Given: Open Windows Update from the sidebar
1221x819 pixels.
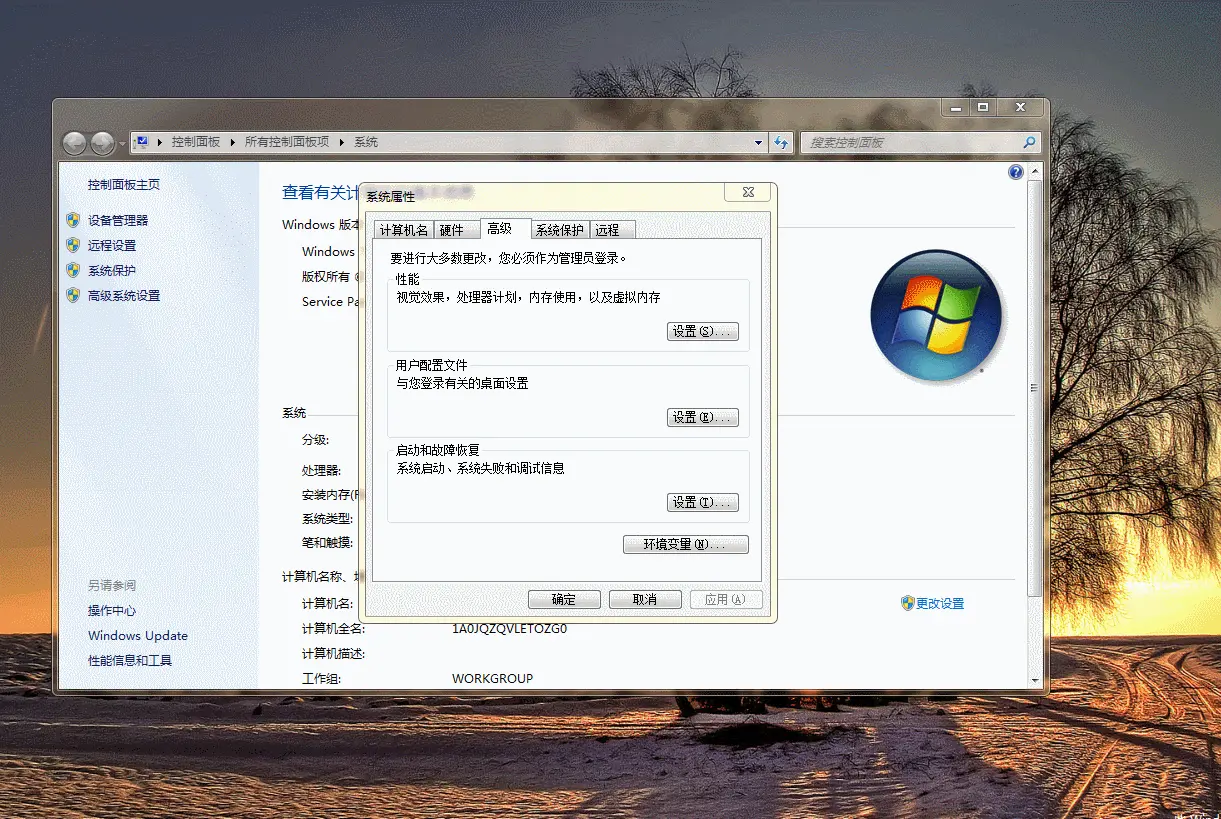Looking at the screenshot, I should (x=138, y=635).
